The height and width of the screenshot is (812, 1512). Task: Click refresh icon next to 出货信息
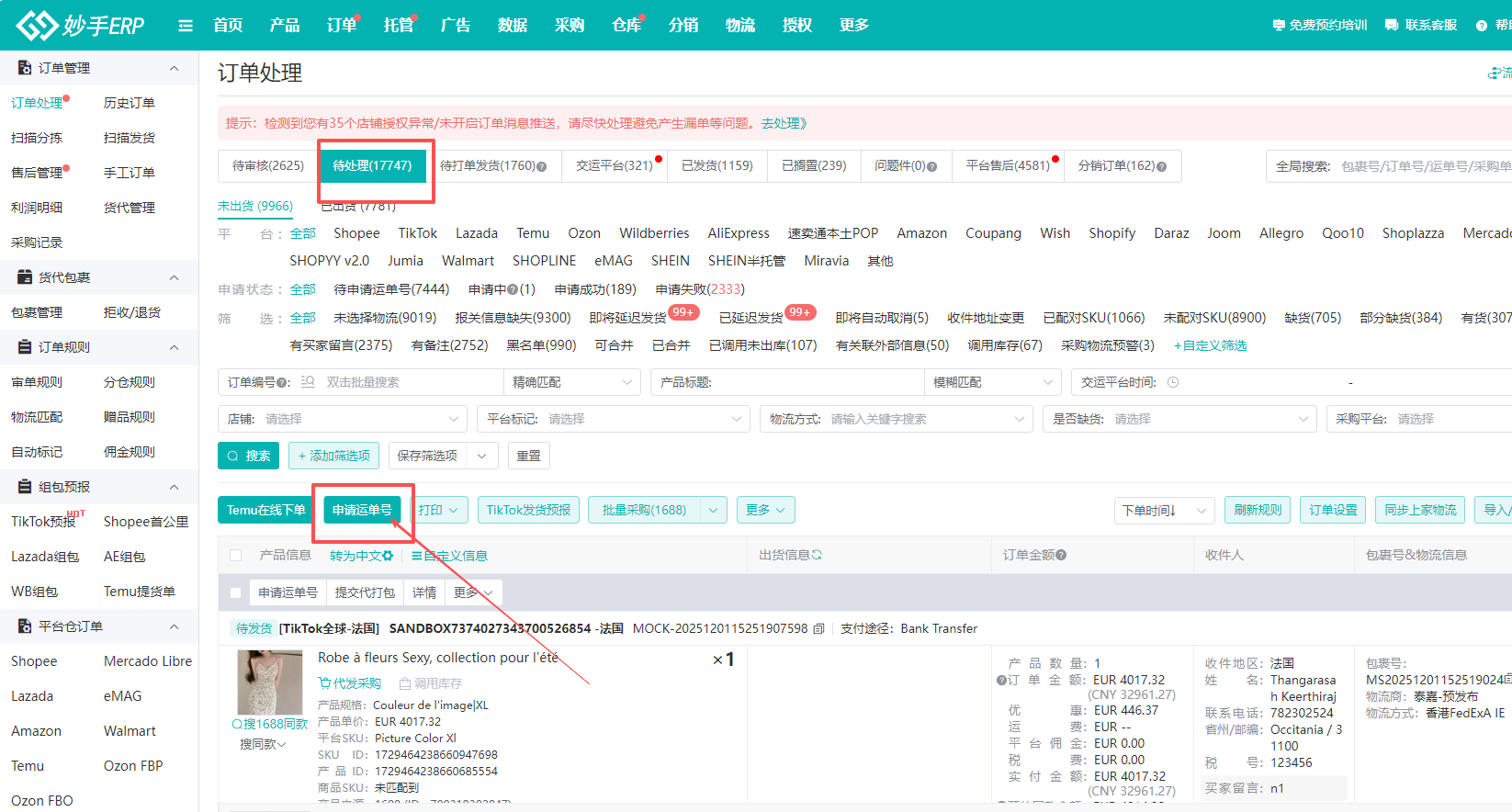(817, 555)
